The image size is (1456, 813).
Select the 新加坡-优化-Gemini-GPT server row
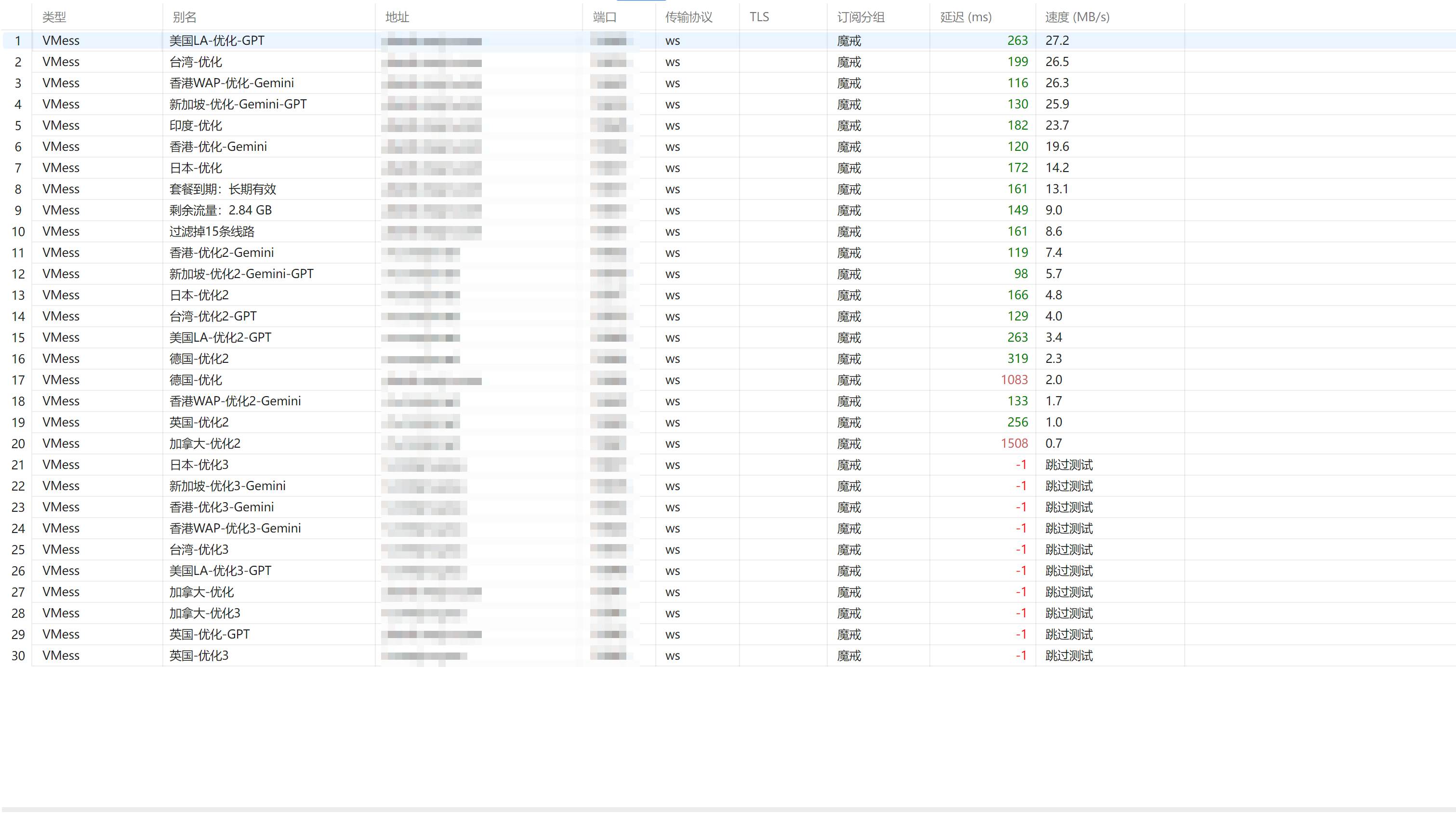pyautogui.click(x=728, y=104)
